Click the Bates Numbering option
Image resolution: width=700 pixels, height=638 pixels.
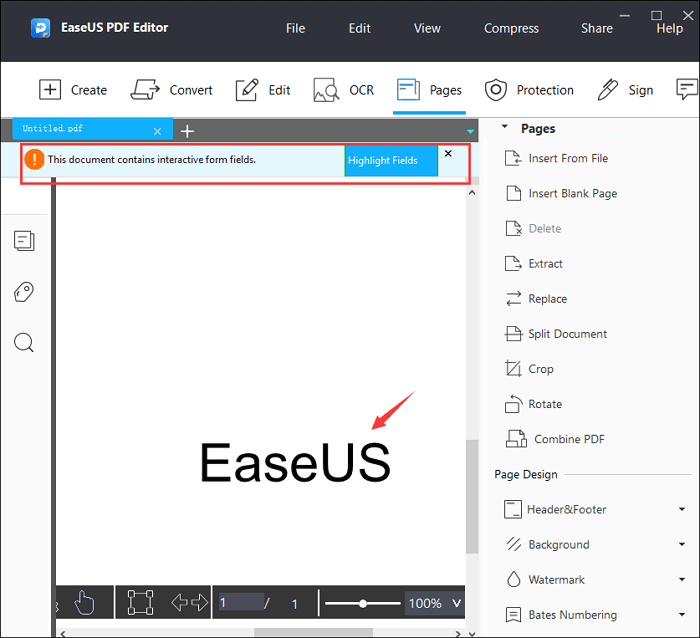point(561,615)
